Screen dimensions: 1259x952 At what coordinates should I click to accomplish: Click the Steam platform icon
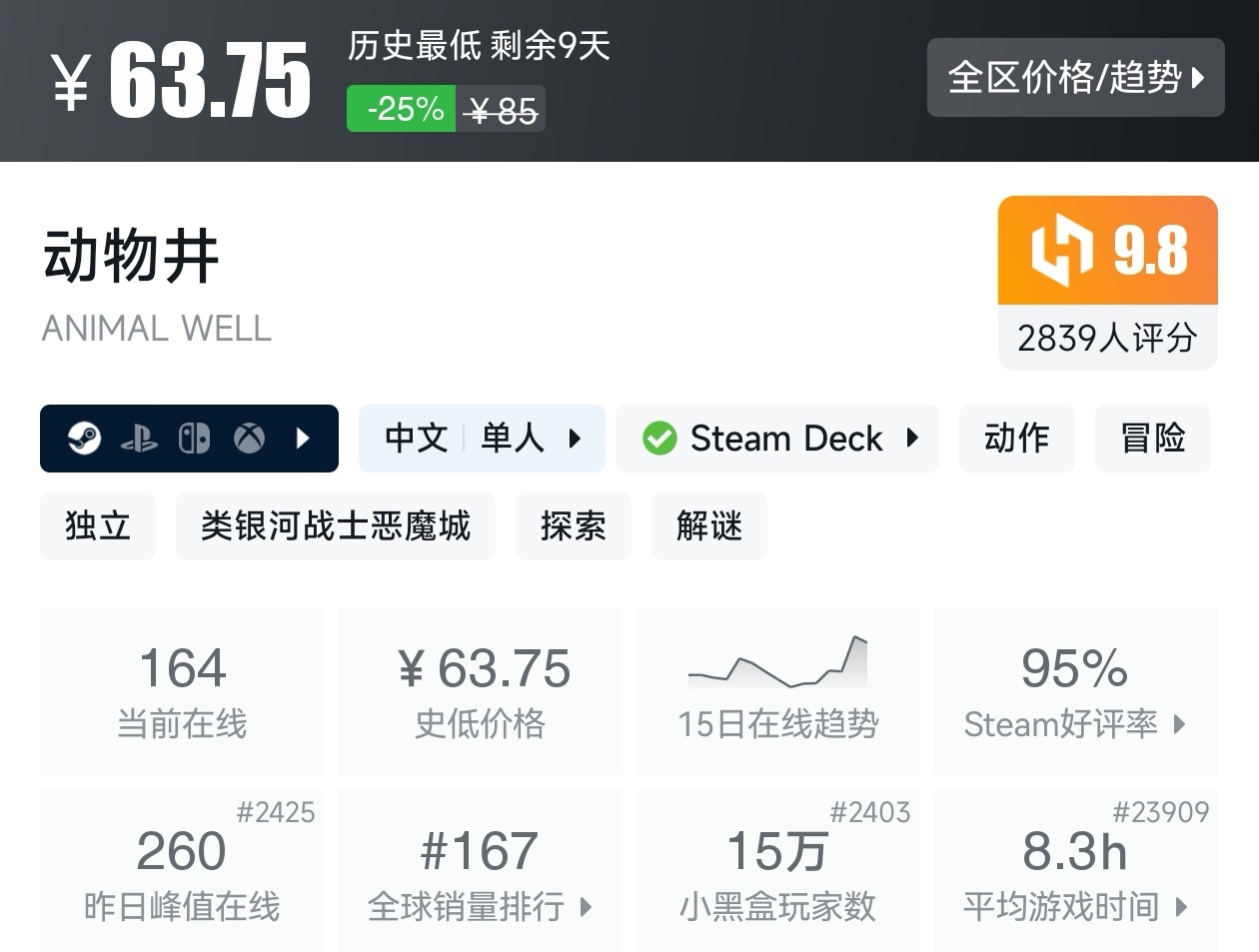pos(84,438)
